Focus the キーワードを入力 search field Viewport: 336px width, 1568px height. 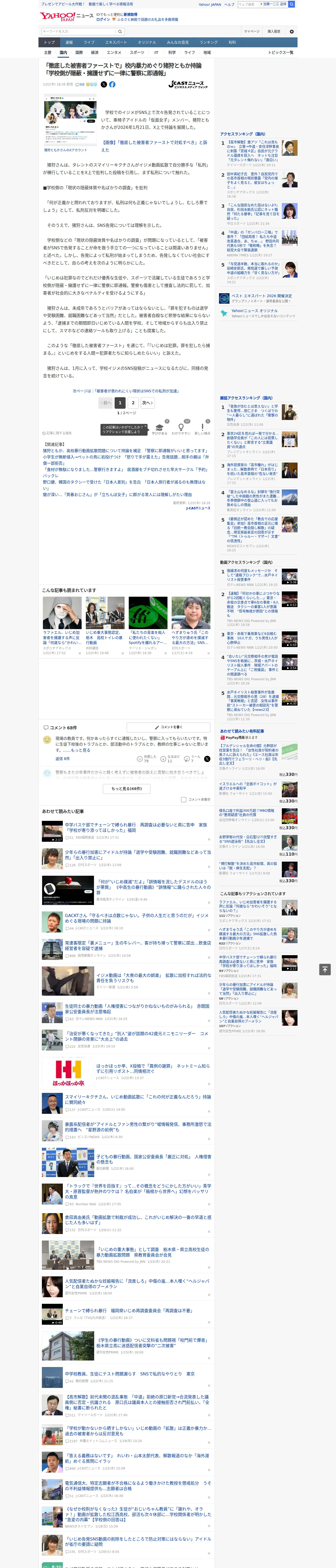coord(79,32)
